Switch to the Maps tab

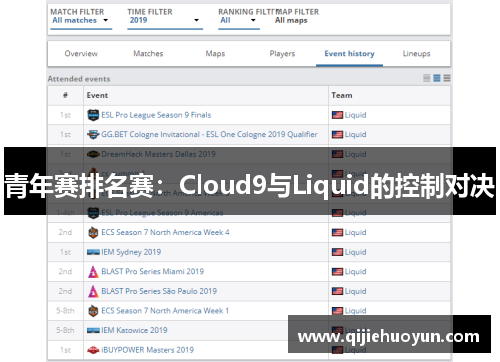(215, 54)
